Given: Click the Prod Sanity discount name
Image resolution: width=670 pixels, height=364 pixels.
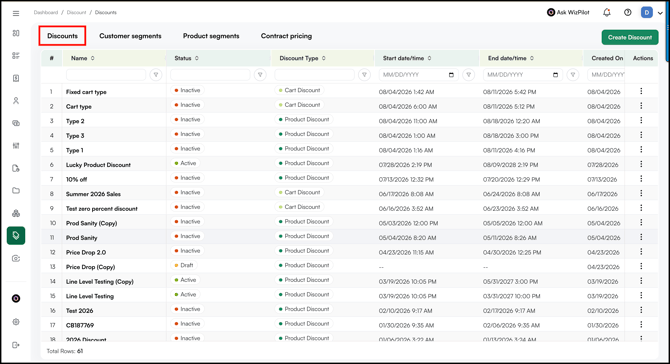Looking at the screenshot, I should click(x=82, y=238).
